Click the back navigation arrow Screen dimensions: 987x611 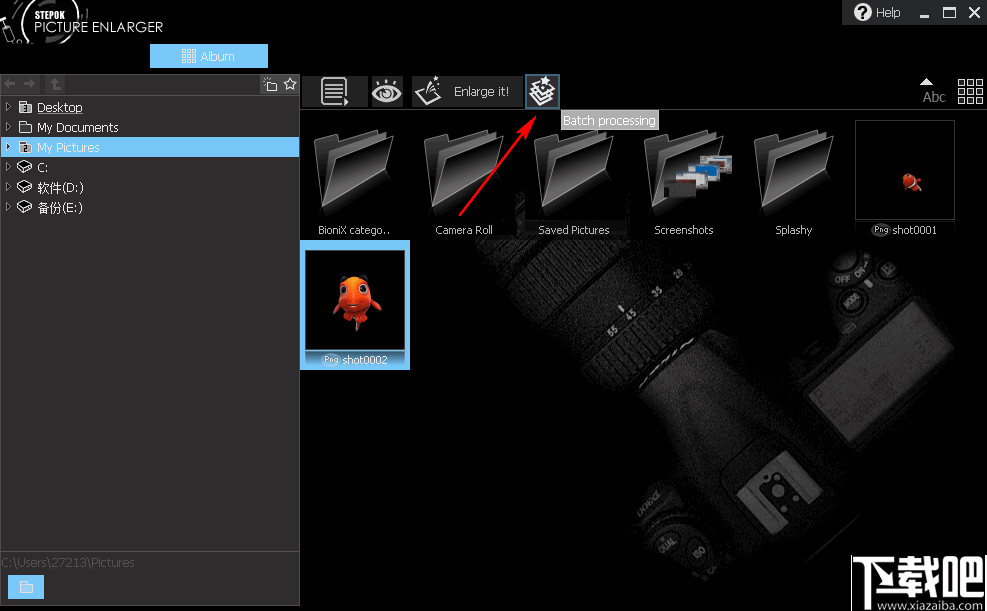(x=10, y=84)
